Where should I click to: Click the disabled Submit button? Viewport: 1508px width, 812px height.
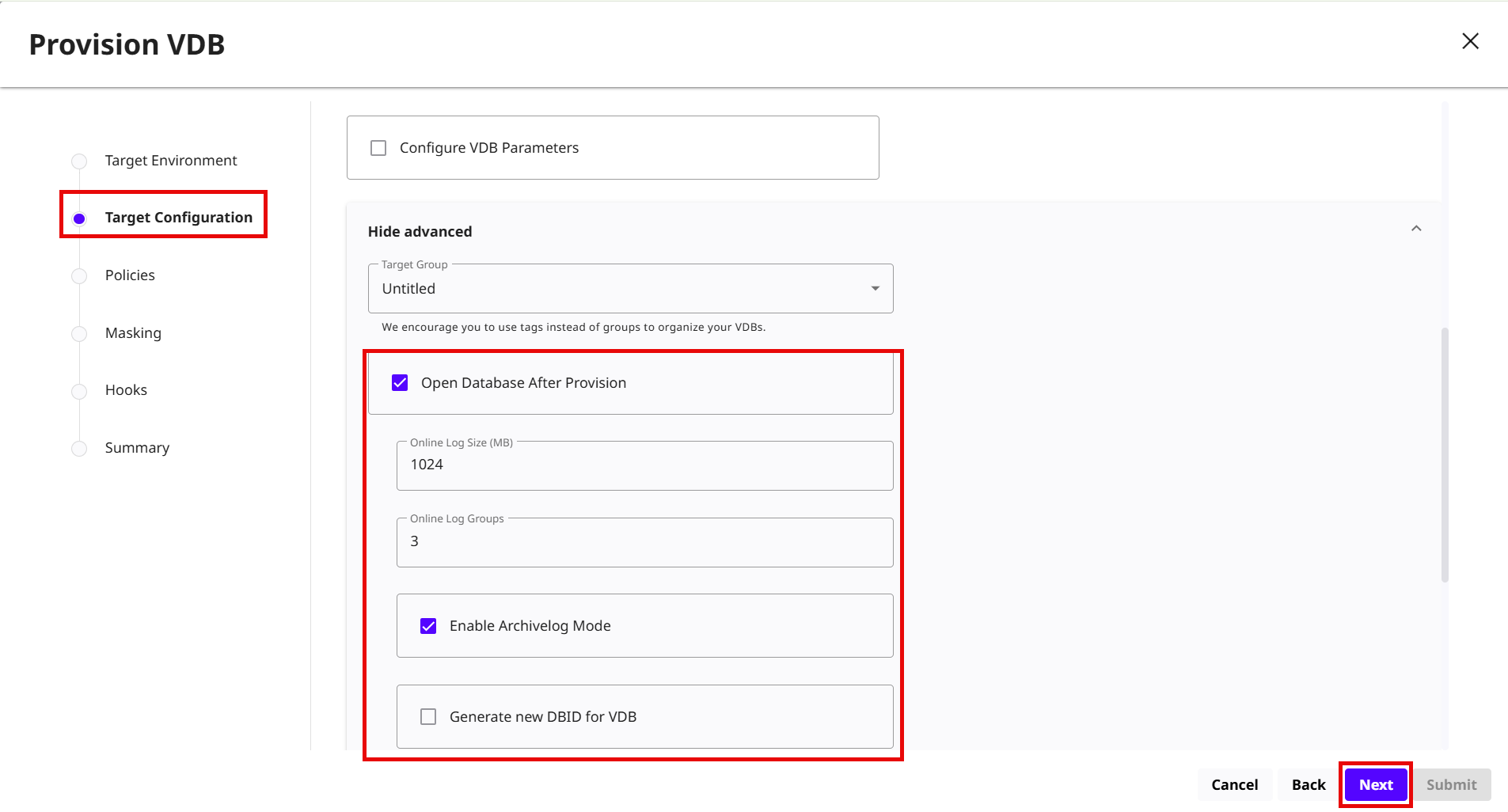(x=1452, y=785)
